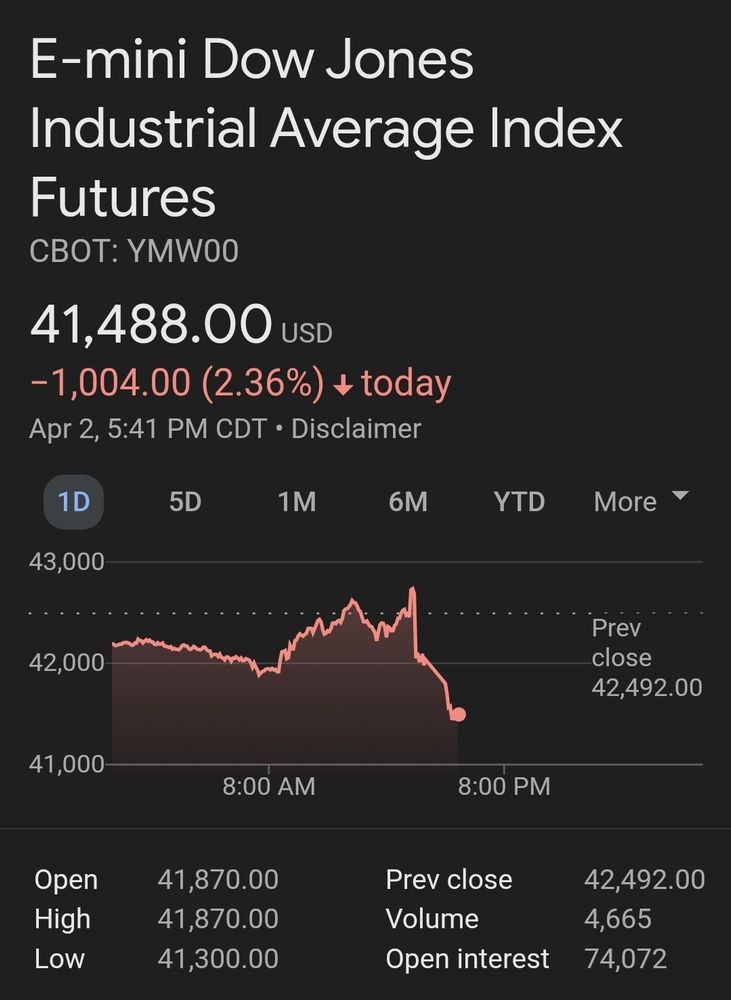The width and height of the screenshot is (731, 1000).
Task: Expand the More time ranges dropdown
Action: [641, 502]
